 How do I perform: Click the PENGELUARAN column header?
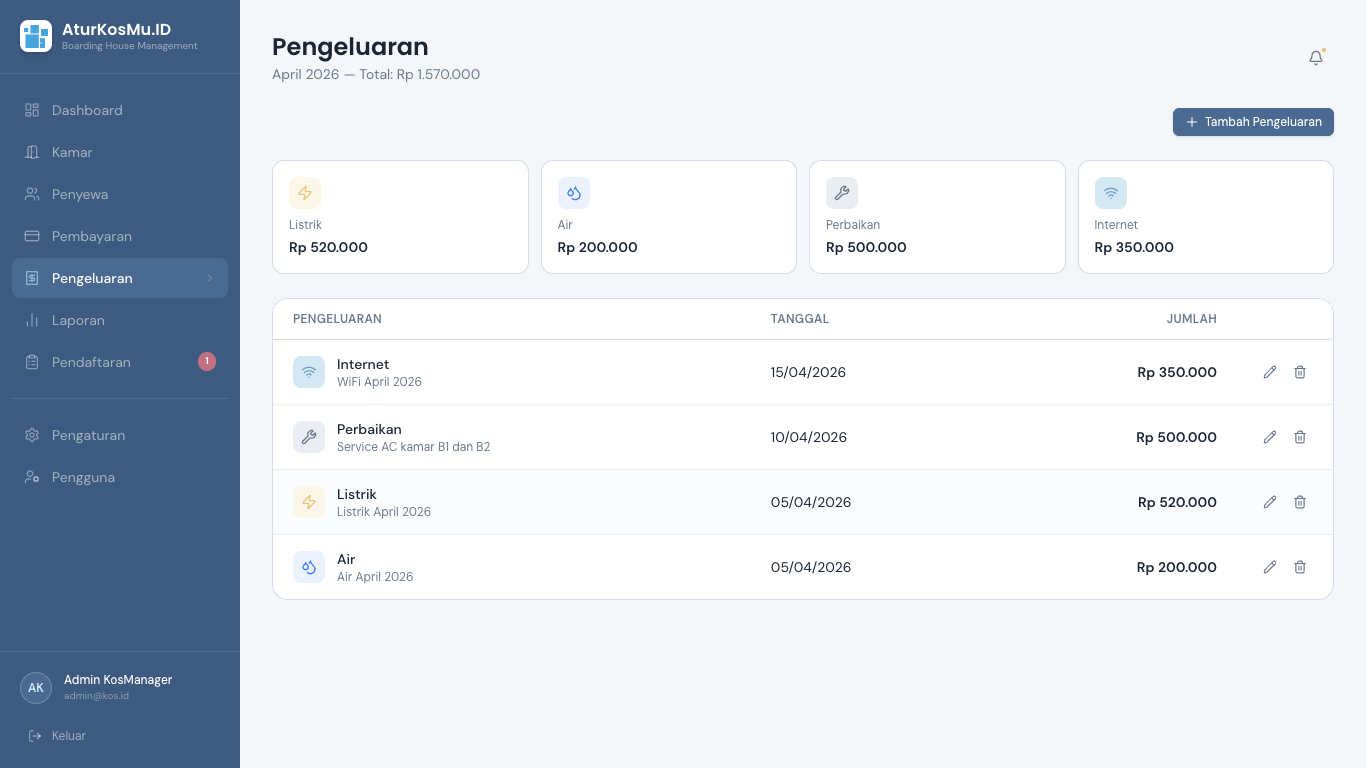pyautogui.click(x=337, y=319)
